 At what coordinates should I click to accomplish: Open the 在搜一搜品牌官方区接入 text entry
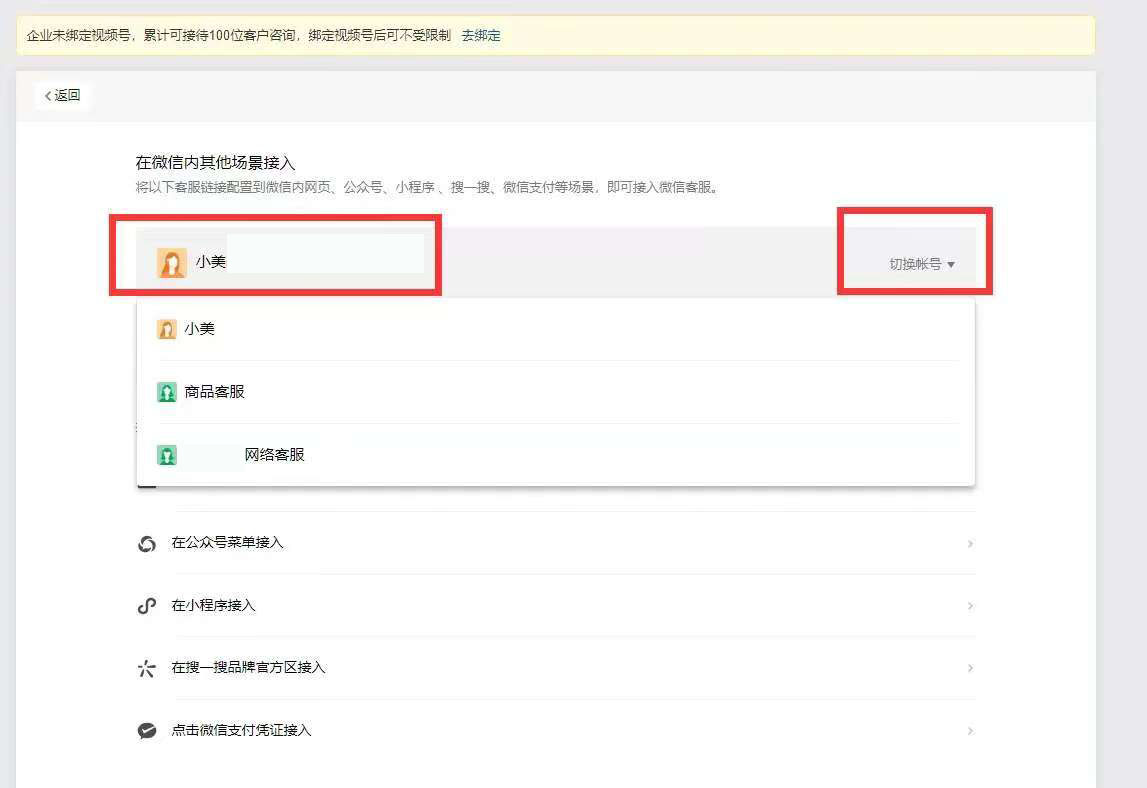click(x=249, y=668)
